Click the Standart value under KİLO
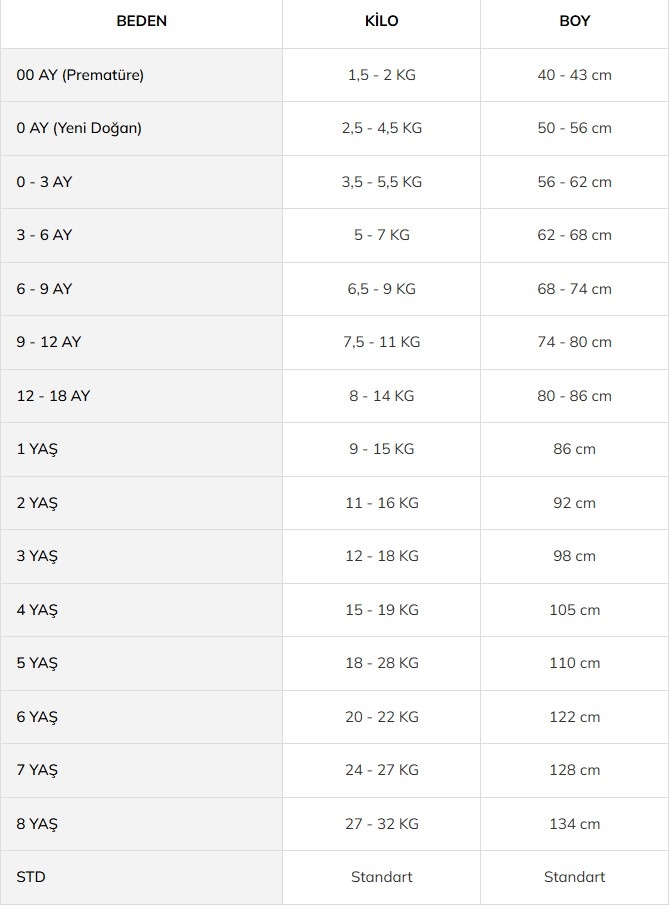 (x=381, y=877)
